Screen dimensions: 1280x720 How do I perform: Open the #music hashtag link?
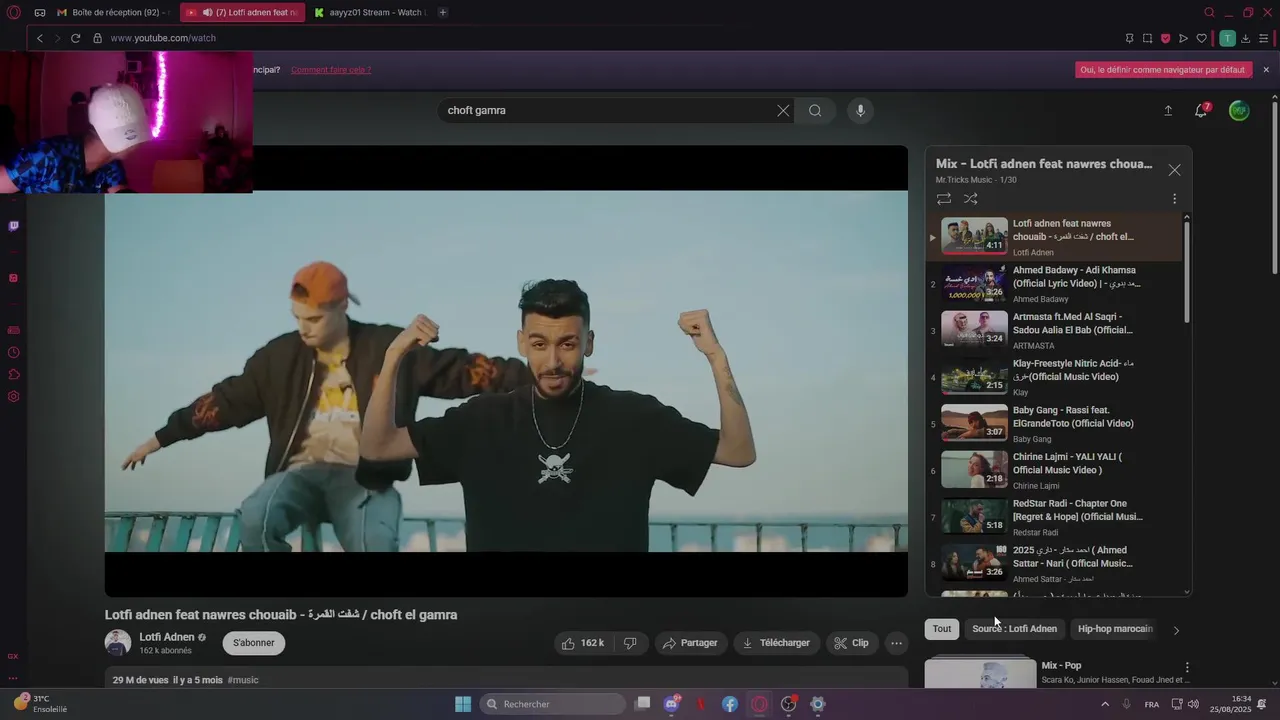click(243, 680)
